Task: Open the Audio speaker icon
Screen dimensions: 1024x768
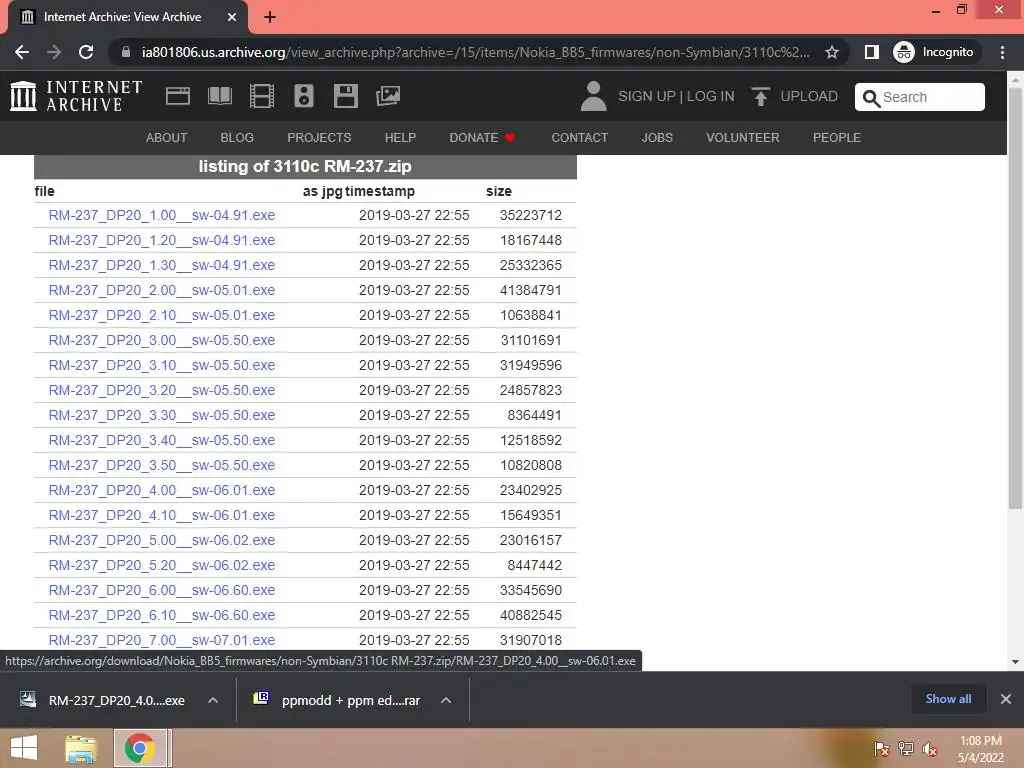Action: click(304, 96)
